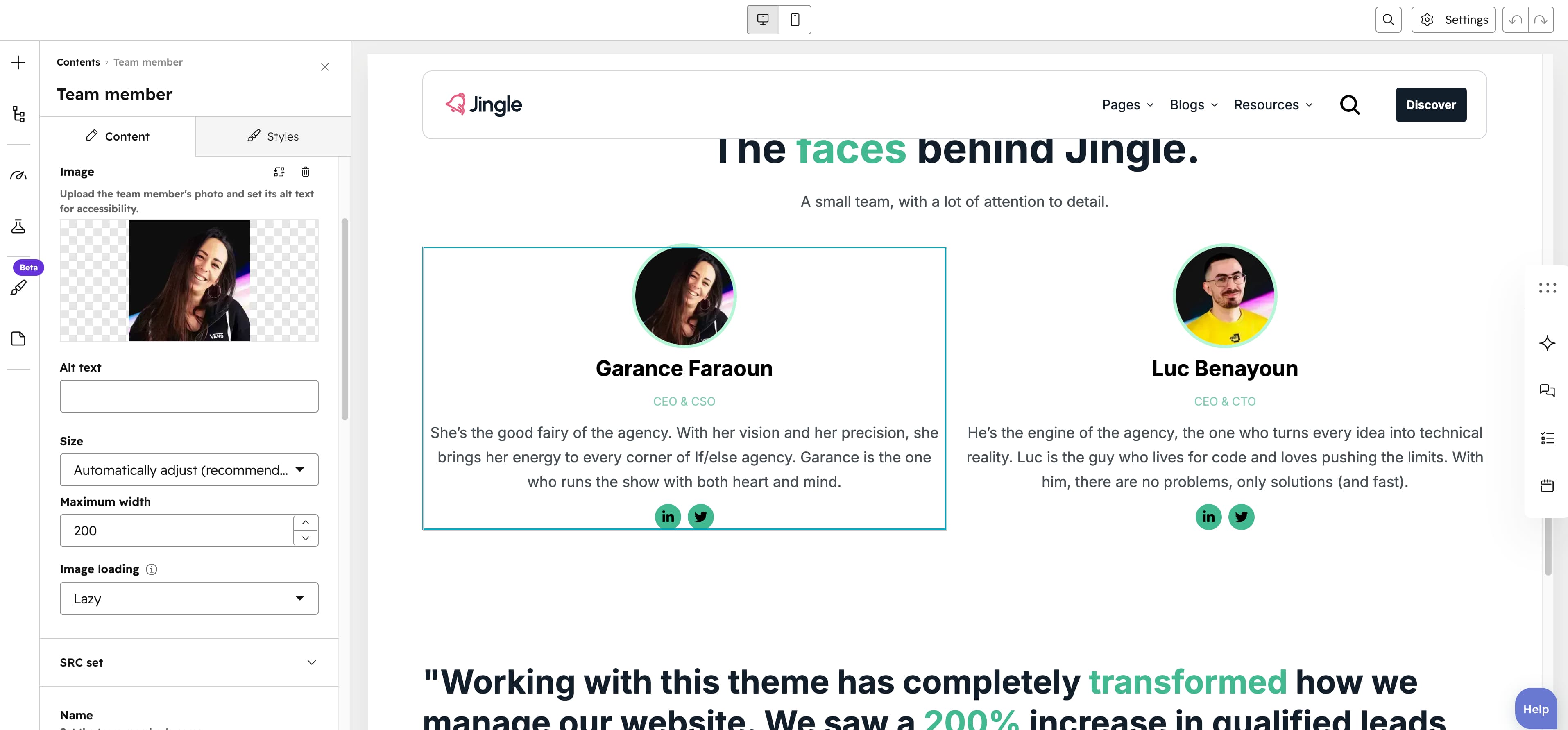The image size is (1568, 730).
Task: Expand the SRC set section
Action: click(189, 662)
